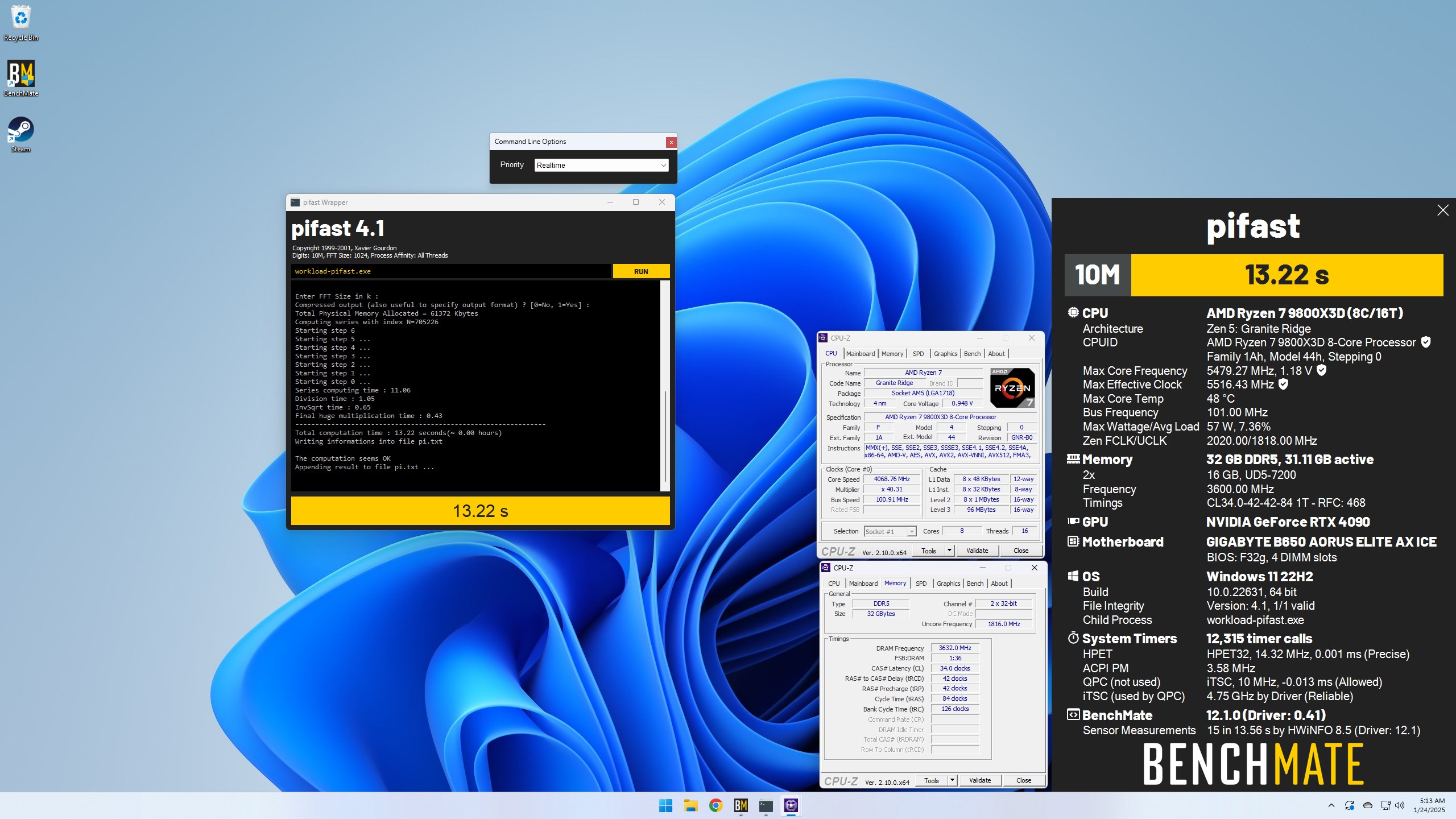This screenshot has width=1456, height=819.
Task: Open the BenchMate desktop shortcut
Action: 21,78
